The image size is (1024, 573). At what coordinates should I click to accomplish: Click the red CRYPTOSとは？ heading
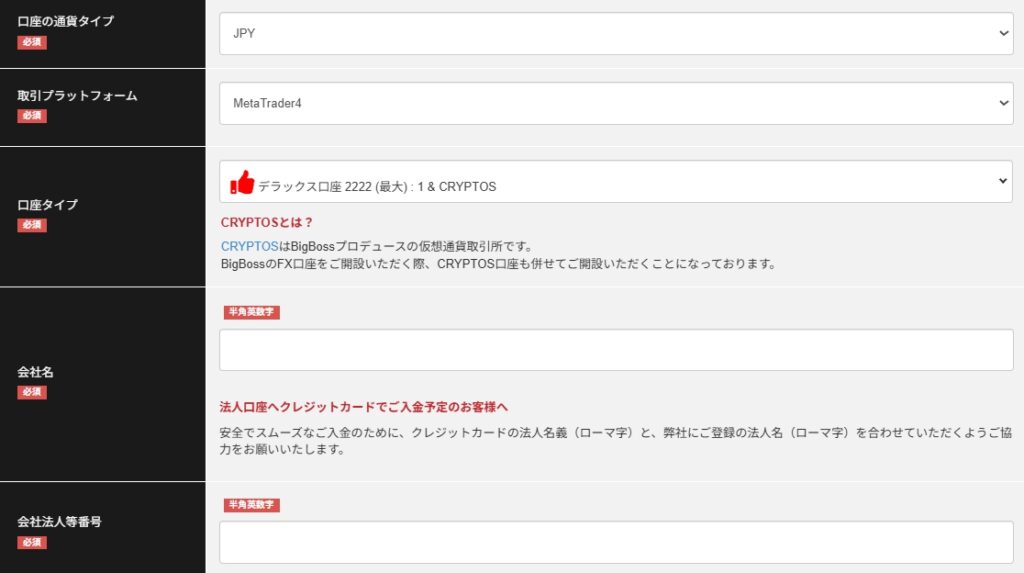(x=266, y=222)
